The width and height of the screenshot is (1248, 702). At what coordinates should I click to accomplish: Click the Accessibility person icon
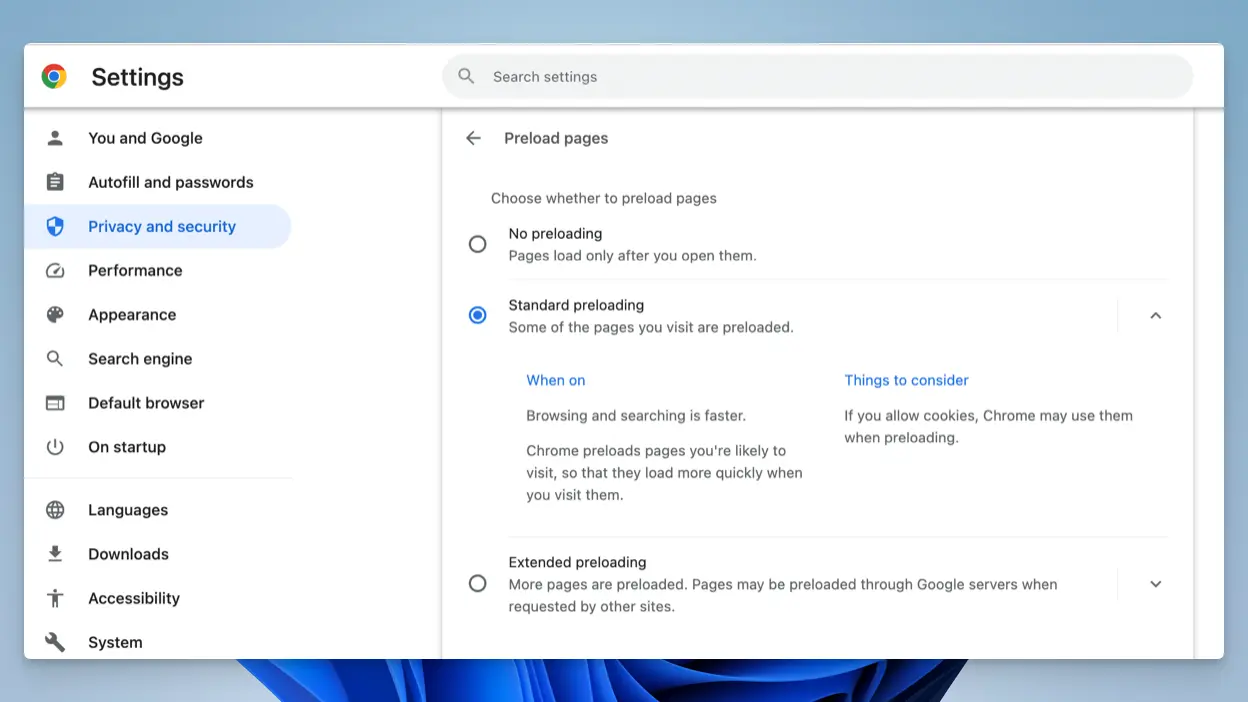point(55,598)
